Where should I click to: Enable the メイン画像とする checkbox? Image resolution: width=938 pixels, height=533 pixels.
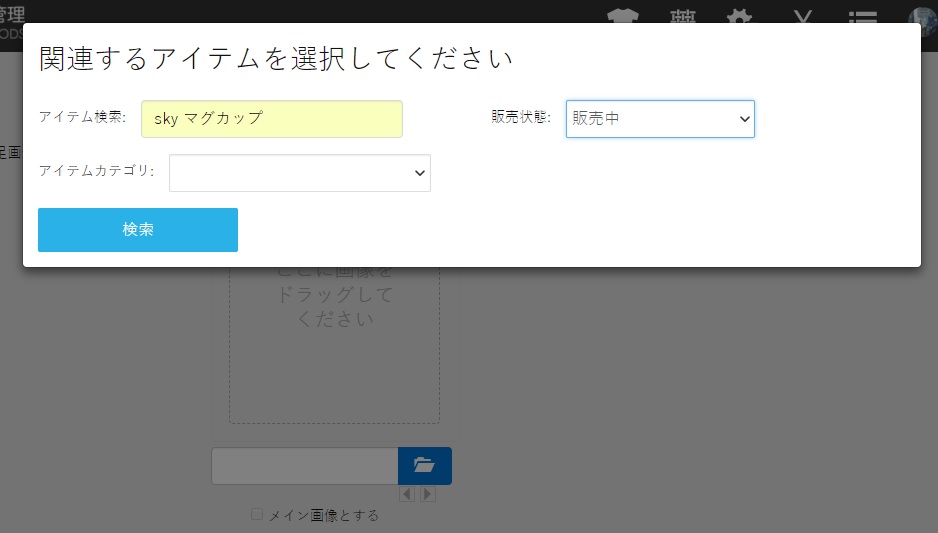click(x=257, y=514)
